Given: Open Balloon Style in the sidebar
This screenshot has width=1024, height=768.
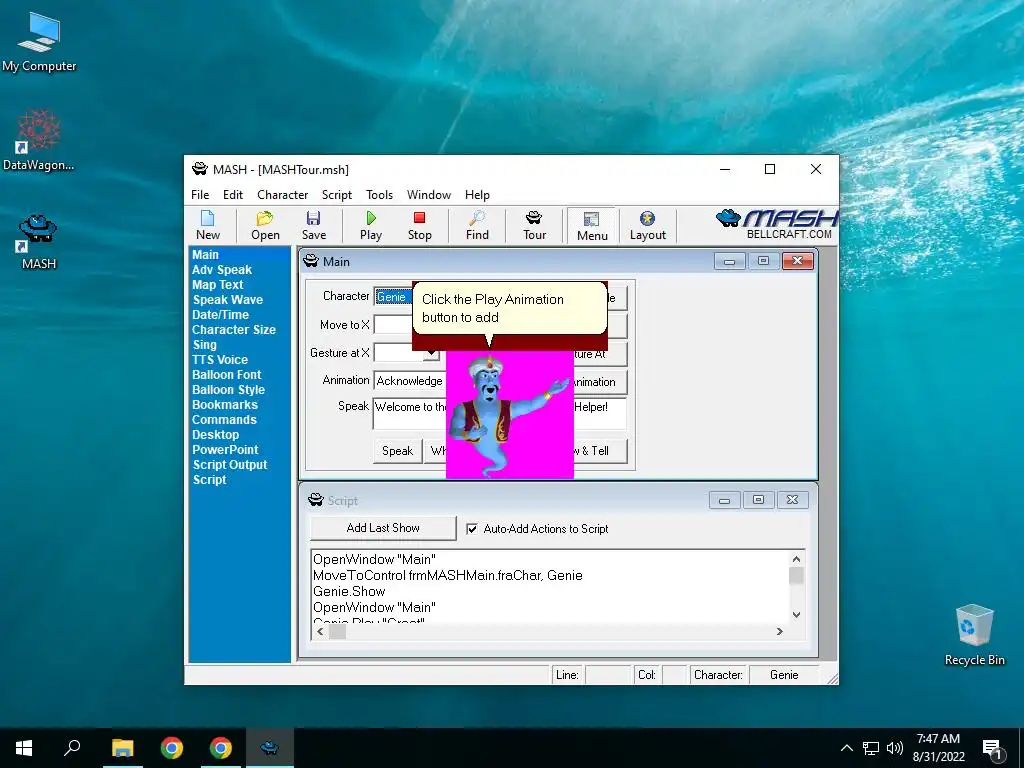Looking at the screenshot, I should coord(228,390).
